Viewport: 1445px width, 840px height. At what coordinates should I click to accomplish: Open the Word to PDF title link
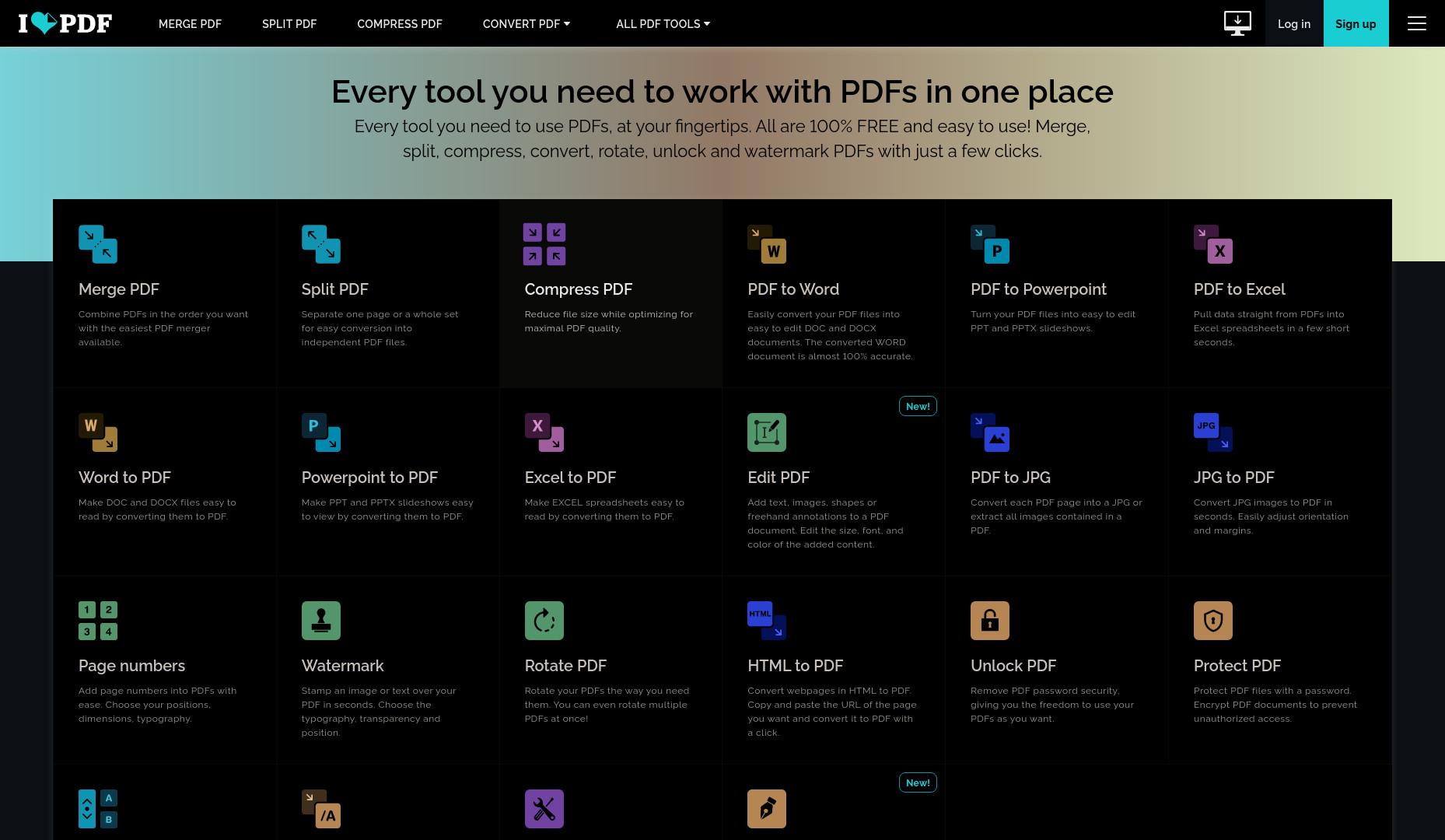[x=124, y=478]
